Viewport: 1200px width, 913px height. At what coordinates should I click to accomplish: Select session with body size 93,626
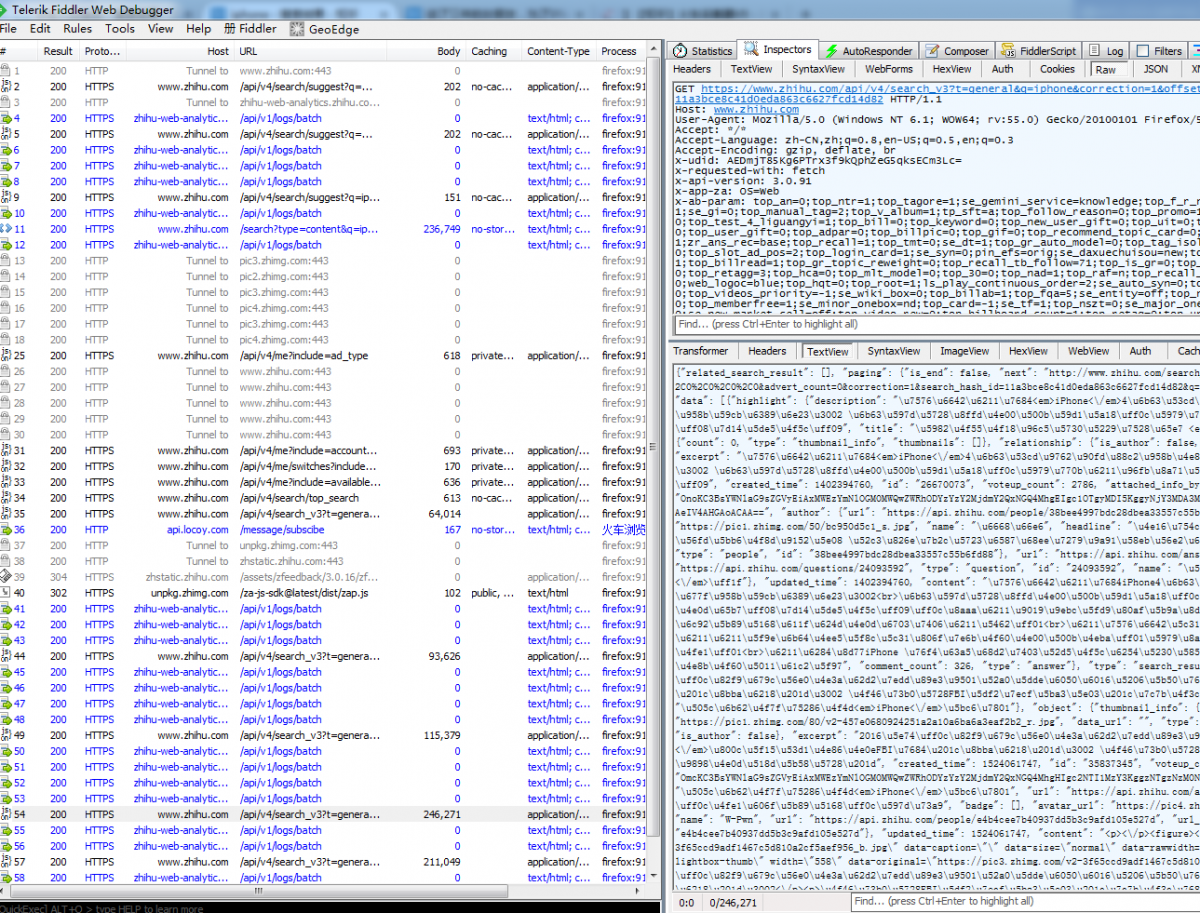(324, 656)
